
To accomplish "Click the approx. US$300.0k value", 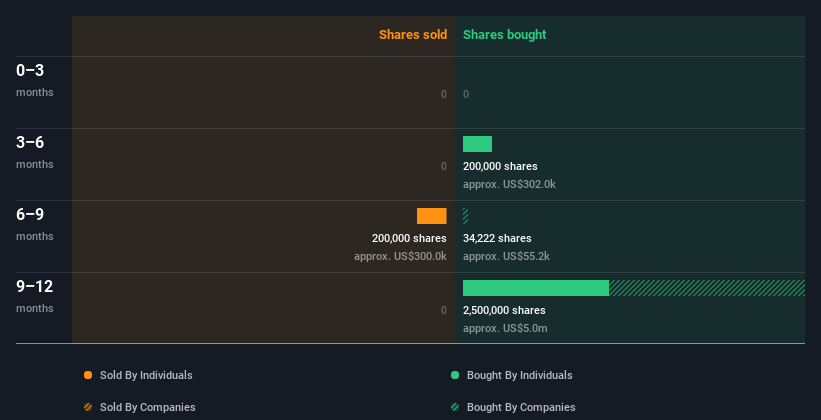I will [401, 257].
